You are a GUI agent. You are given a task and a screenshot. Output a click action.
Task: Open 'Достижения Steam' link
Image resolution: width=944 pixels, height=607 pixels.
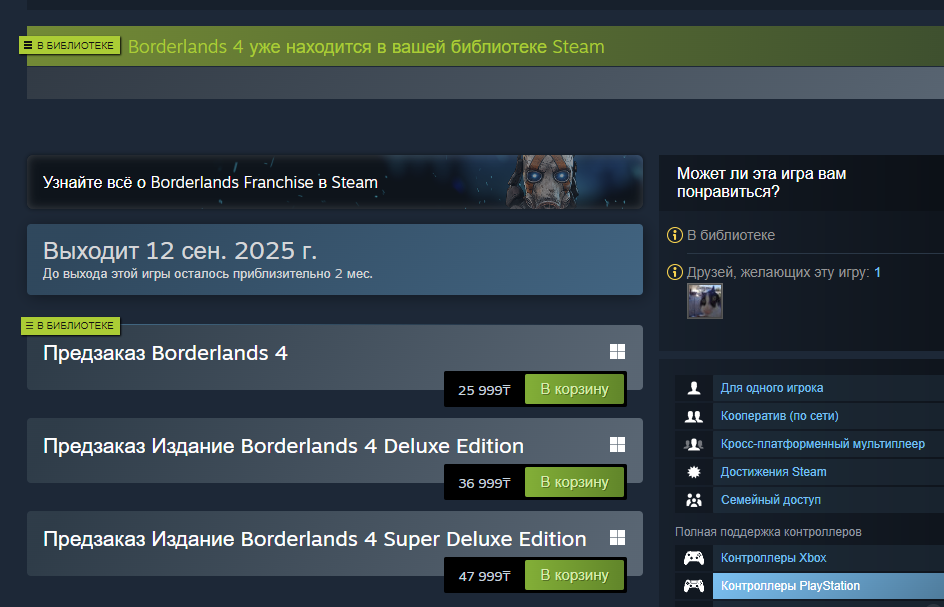click(773, 472)
